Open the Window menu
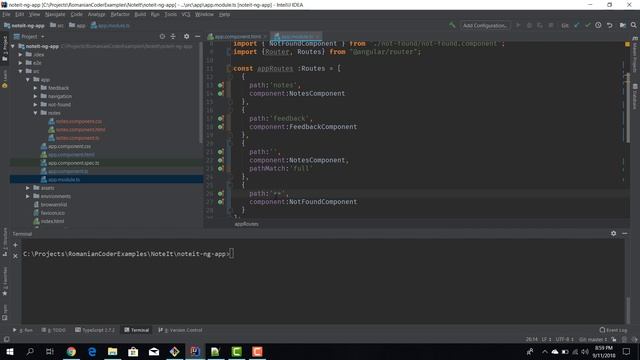The width and height of the screenshot is (640, 360). [x=204, y=14]
